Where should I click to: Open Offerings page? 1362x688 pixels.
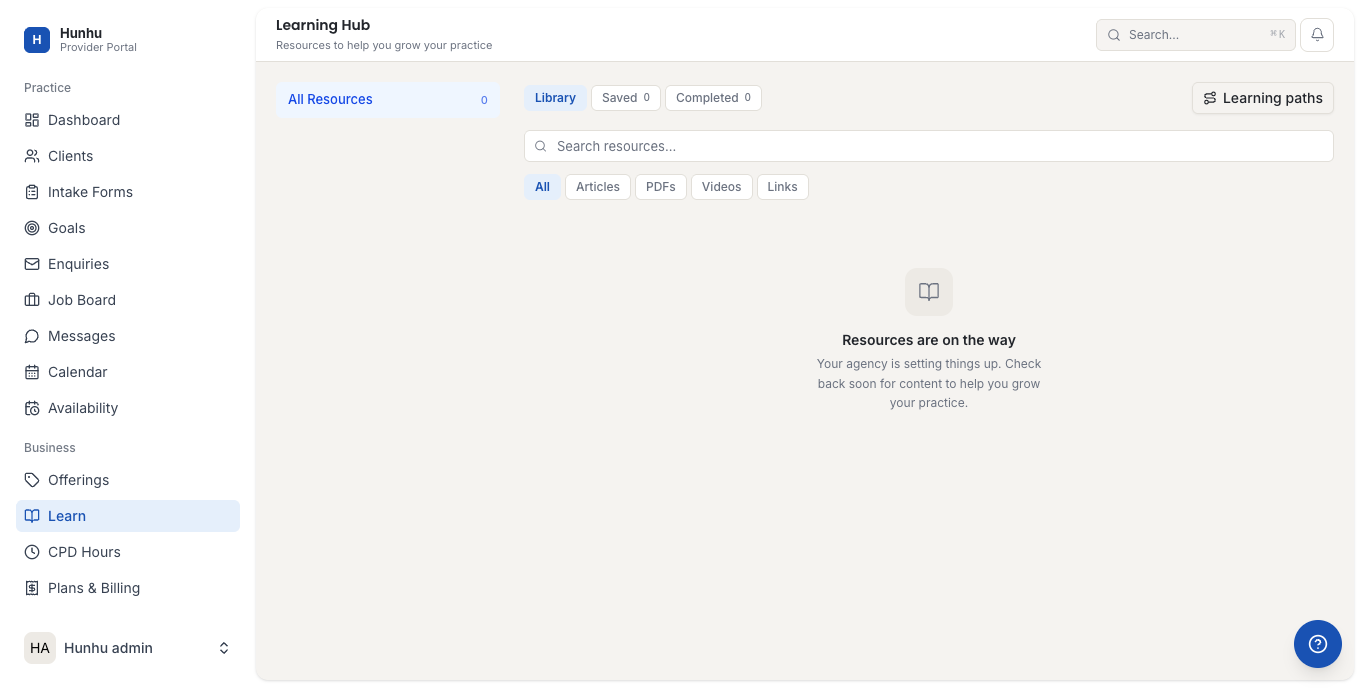pos(128,480)
